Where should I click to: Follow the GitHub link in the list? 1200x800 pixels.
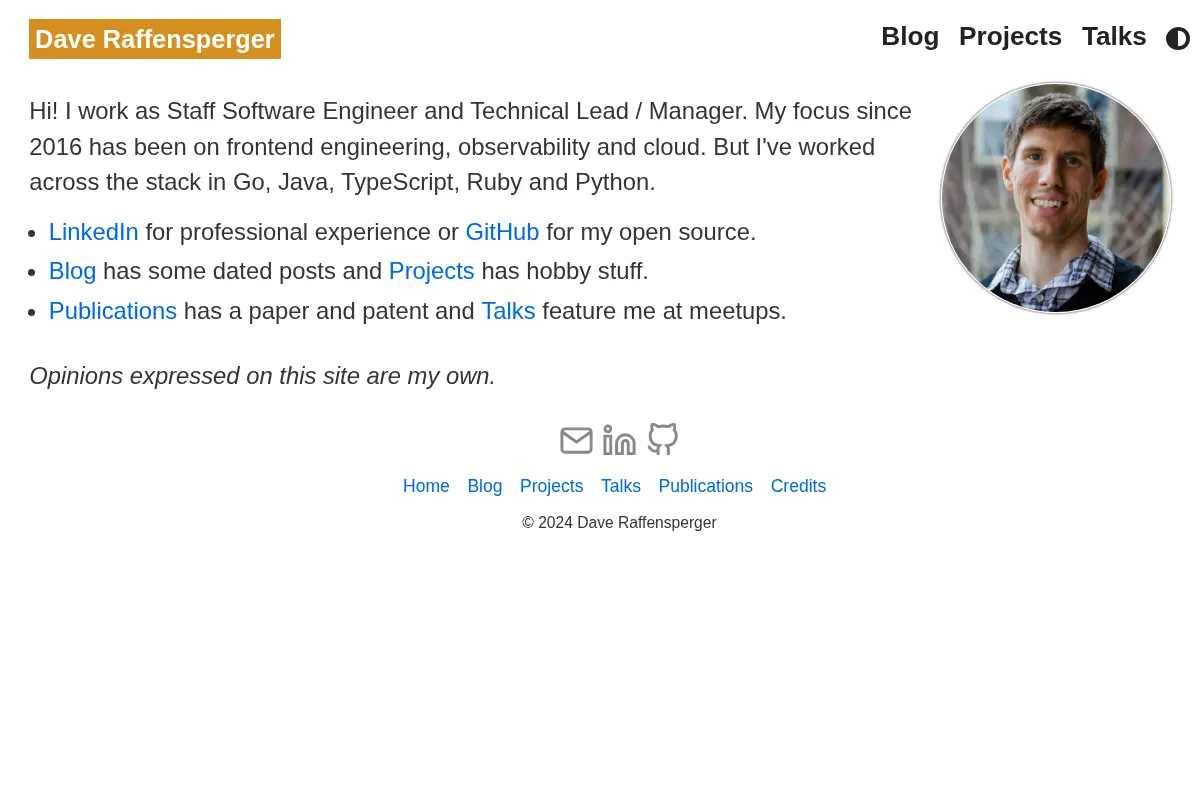click(502, 232)
